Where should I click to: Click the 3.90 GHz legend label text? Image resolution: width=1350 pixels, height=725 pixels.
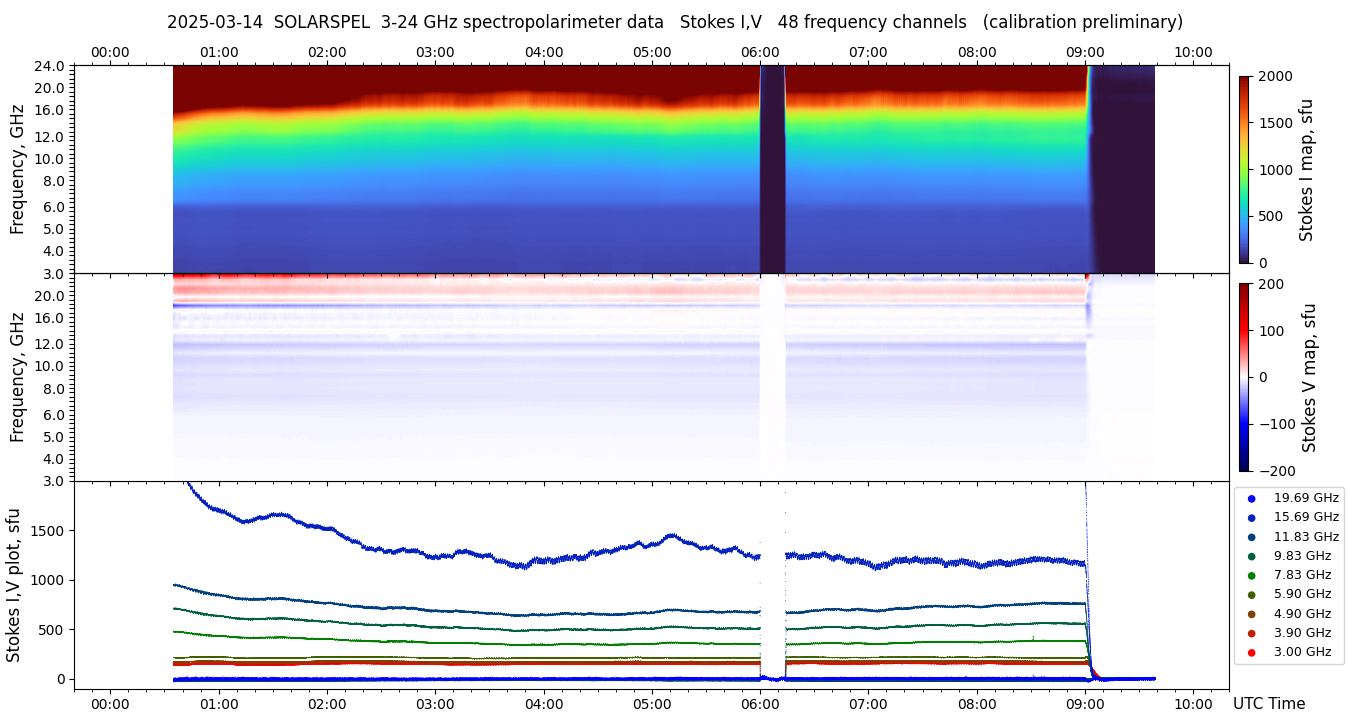(1302, 633)
